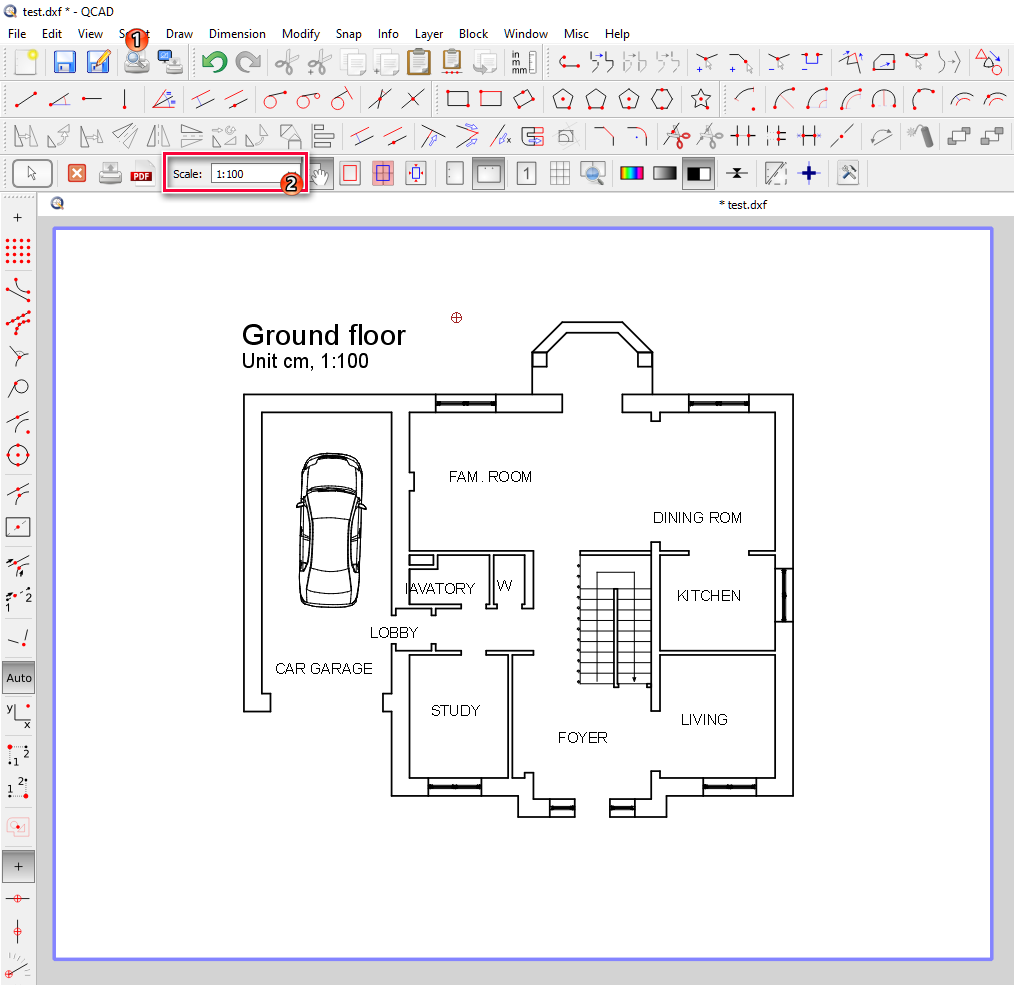
Task: Select the Hexagon polygon tool
Action: [x=662, y=100]
